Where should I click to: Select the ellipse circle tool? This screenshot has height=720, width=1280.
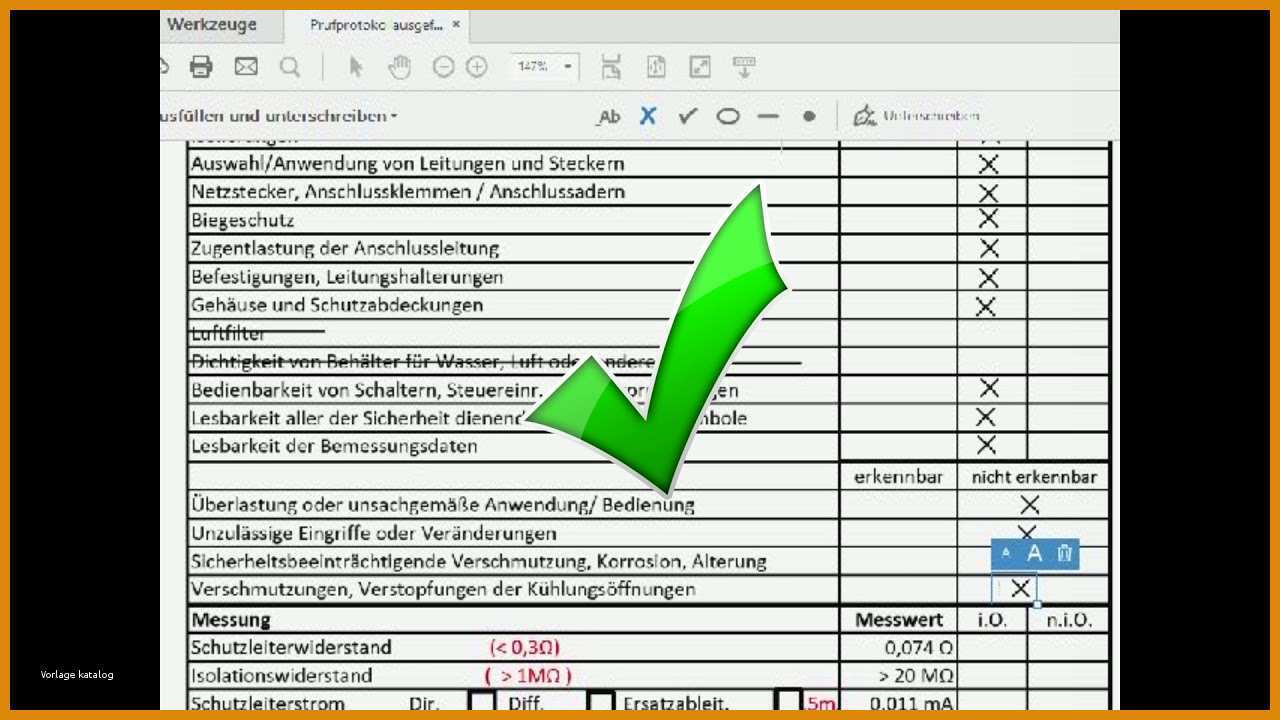(x=728, y=116)
